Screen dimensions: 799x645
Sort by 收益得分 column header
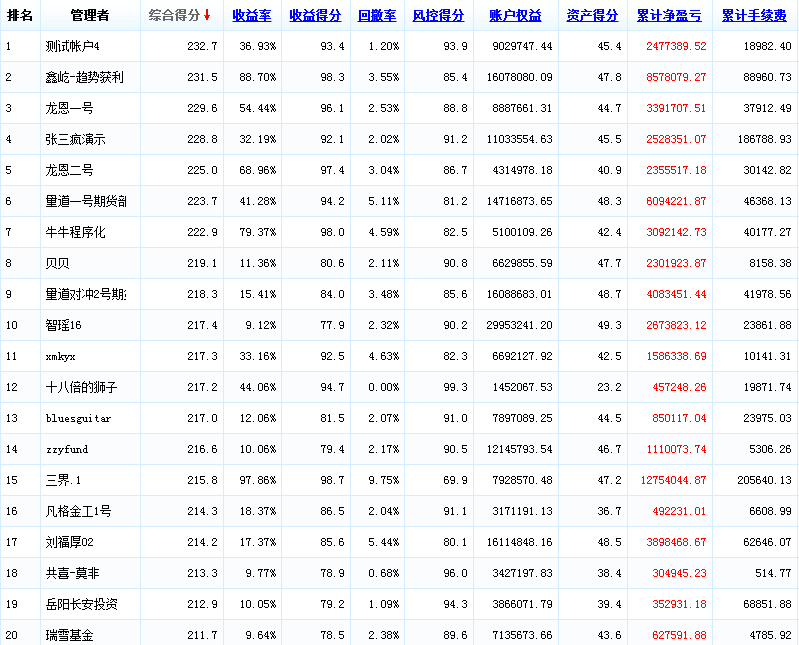pos(314,16)
